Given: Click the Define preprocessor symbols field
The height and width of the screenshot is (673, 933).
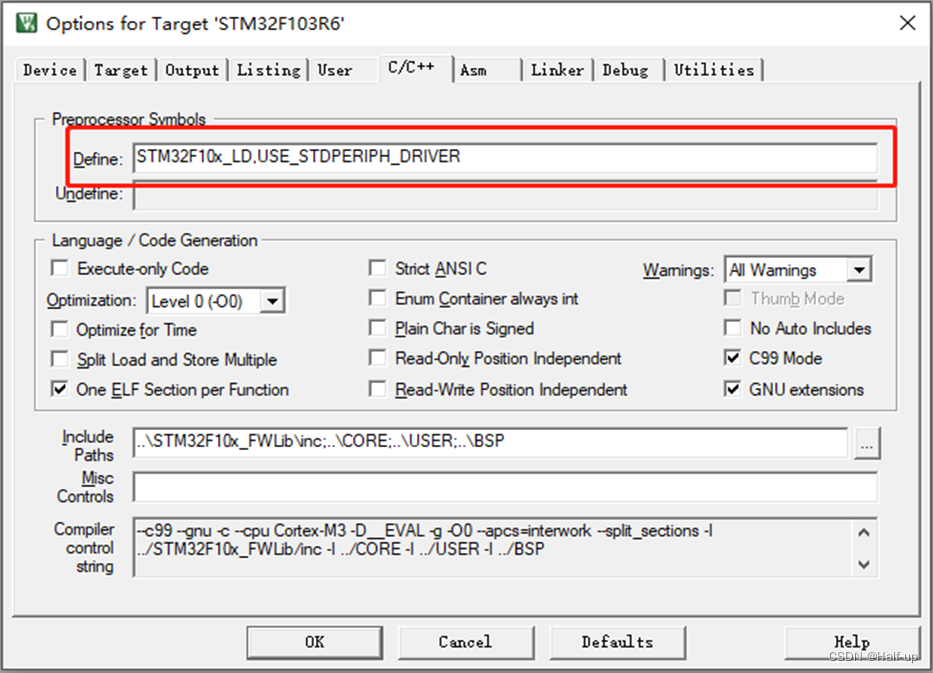Looking at the screenshot, I should coord(505,157).
